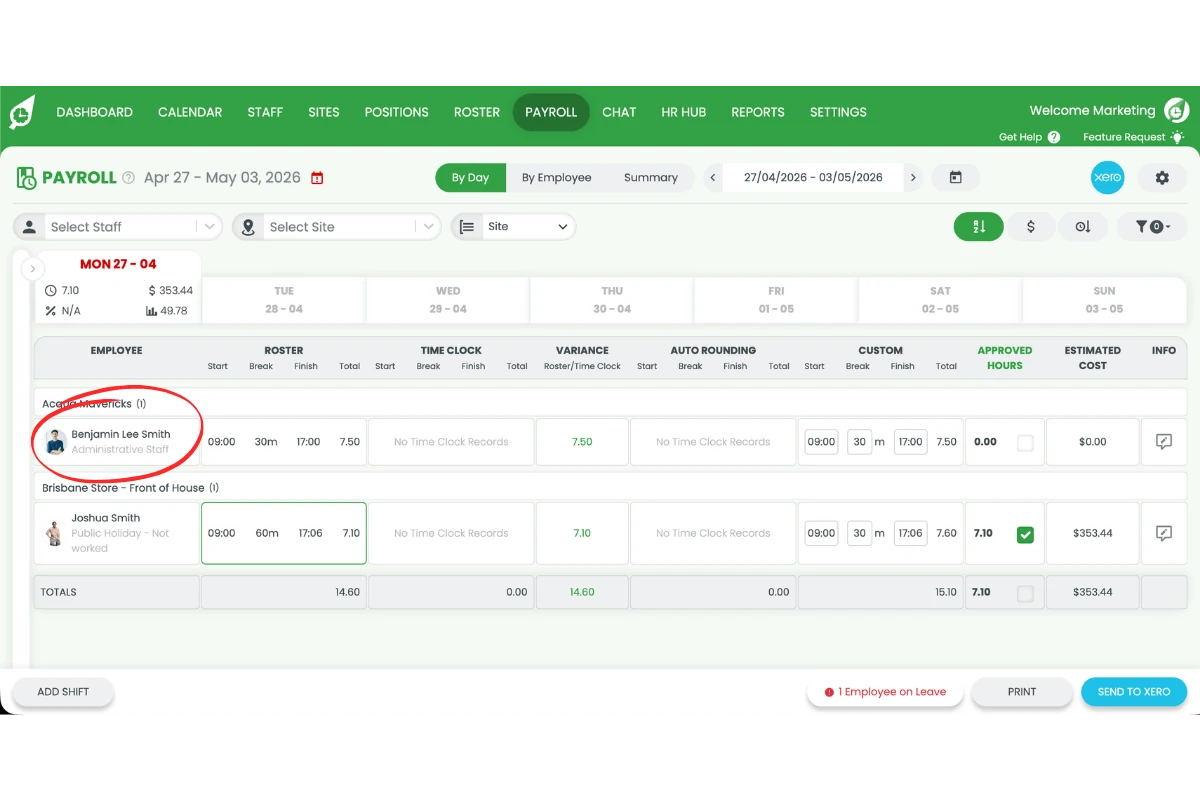Image resolution: width=1200 pixels, height=800 pixels.
Task: Click the 1 Employee on Leave button
Action: (885, 692)
